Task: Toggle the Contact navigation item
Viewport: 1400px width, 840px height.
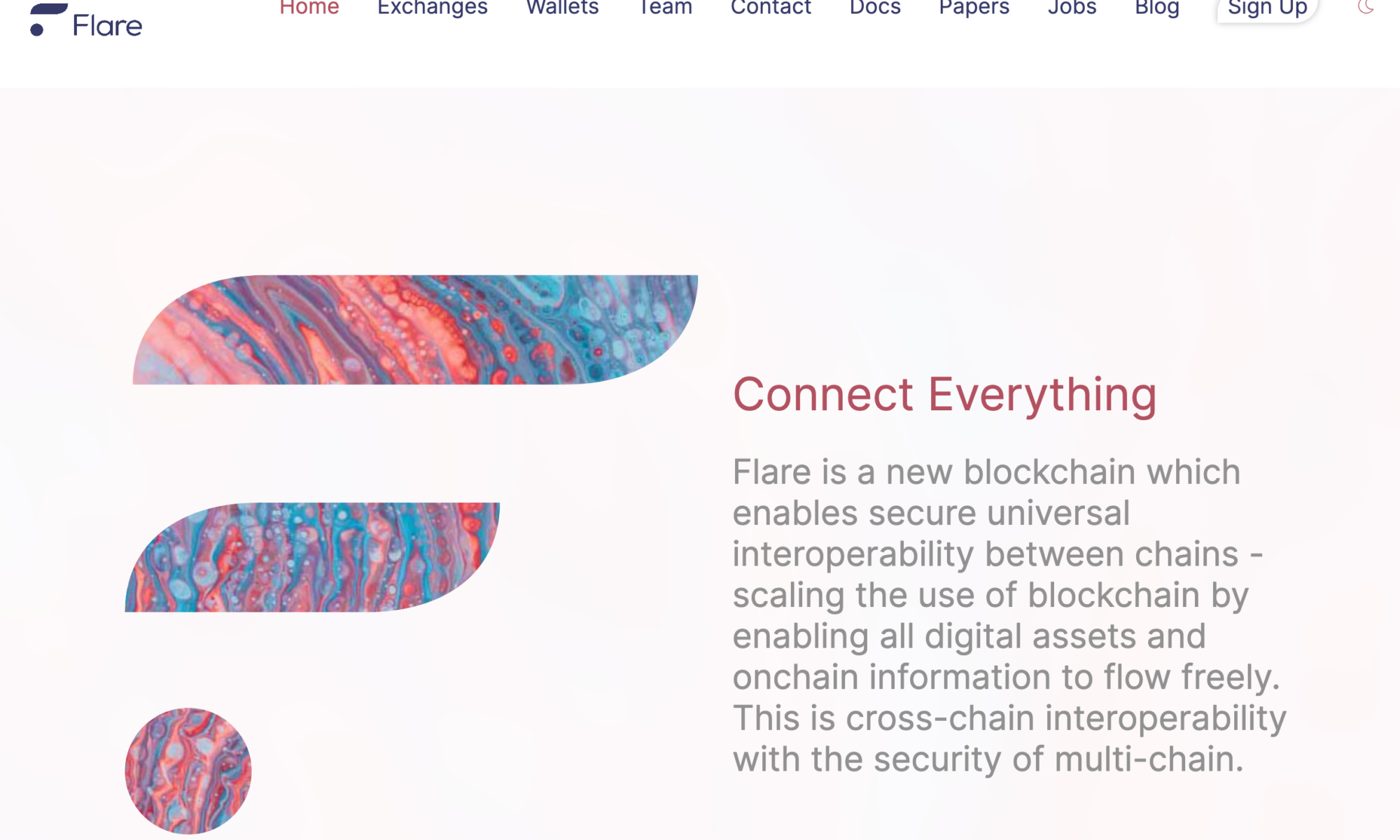Action: click(x=769, y=10)
